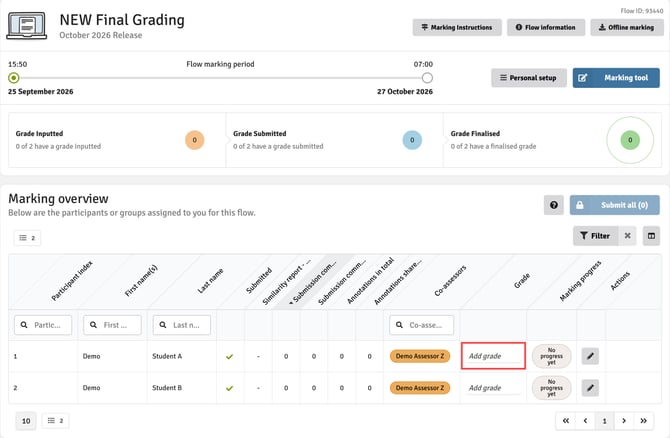Image resolution: width=670 pixels, height=438 pixels.
Task: Click the Grade Inputted orange counter
Action: pyautogui.click(x=194, y=140)
